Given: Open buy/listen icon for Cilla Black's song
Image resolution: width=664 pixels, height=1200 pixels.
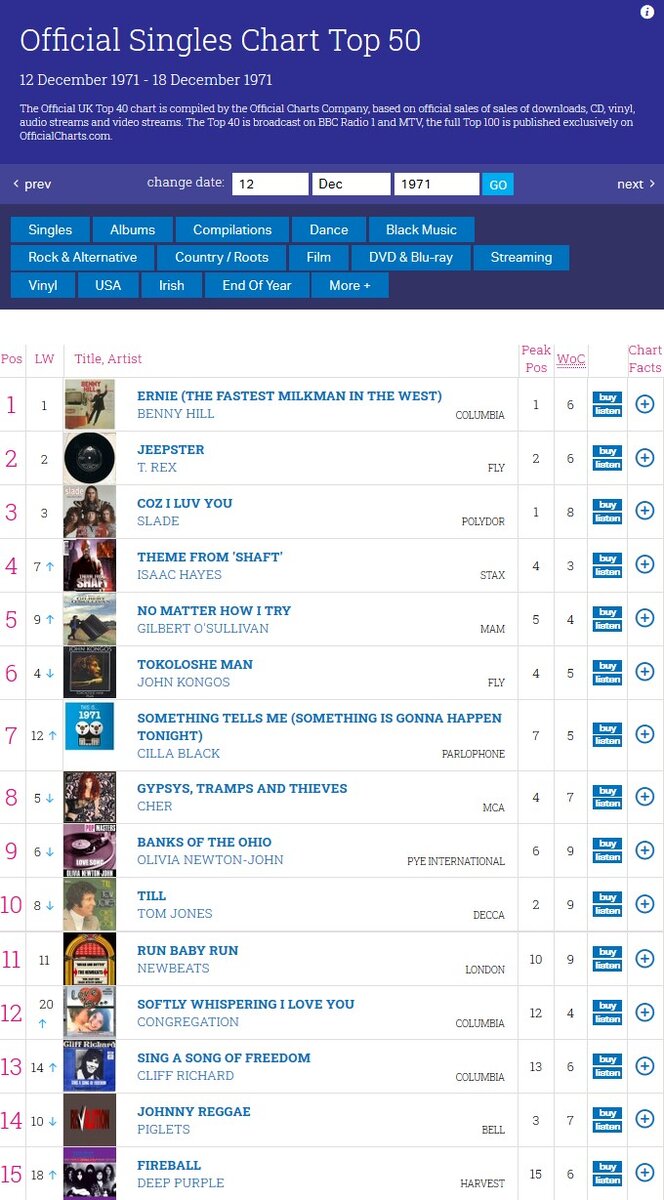Looking at the screenshot, I should [x=607, y=735].
